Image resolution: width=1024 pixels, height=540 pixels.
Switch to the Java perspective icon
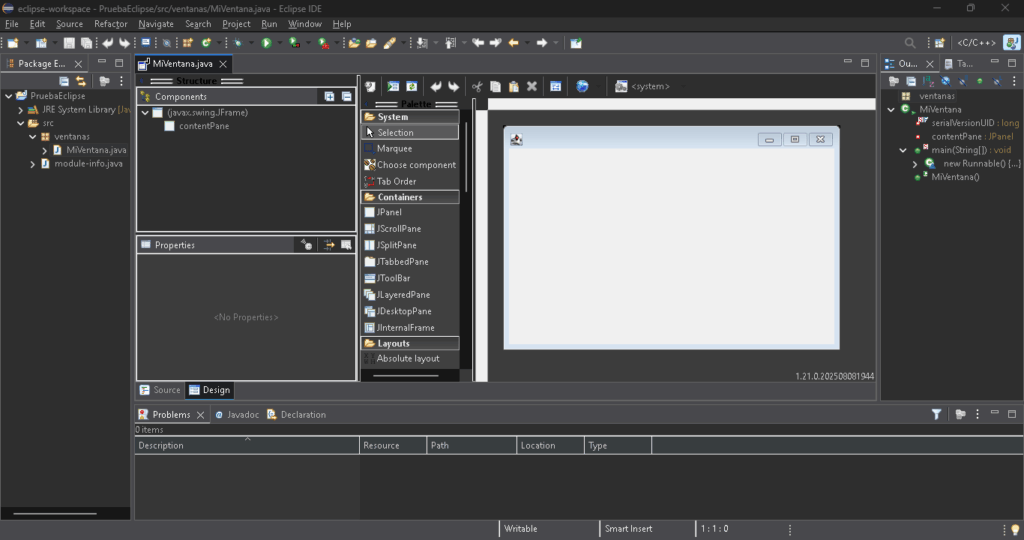coord(1012,43)
